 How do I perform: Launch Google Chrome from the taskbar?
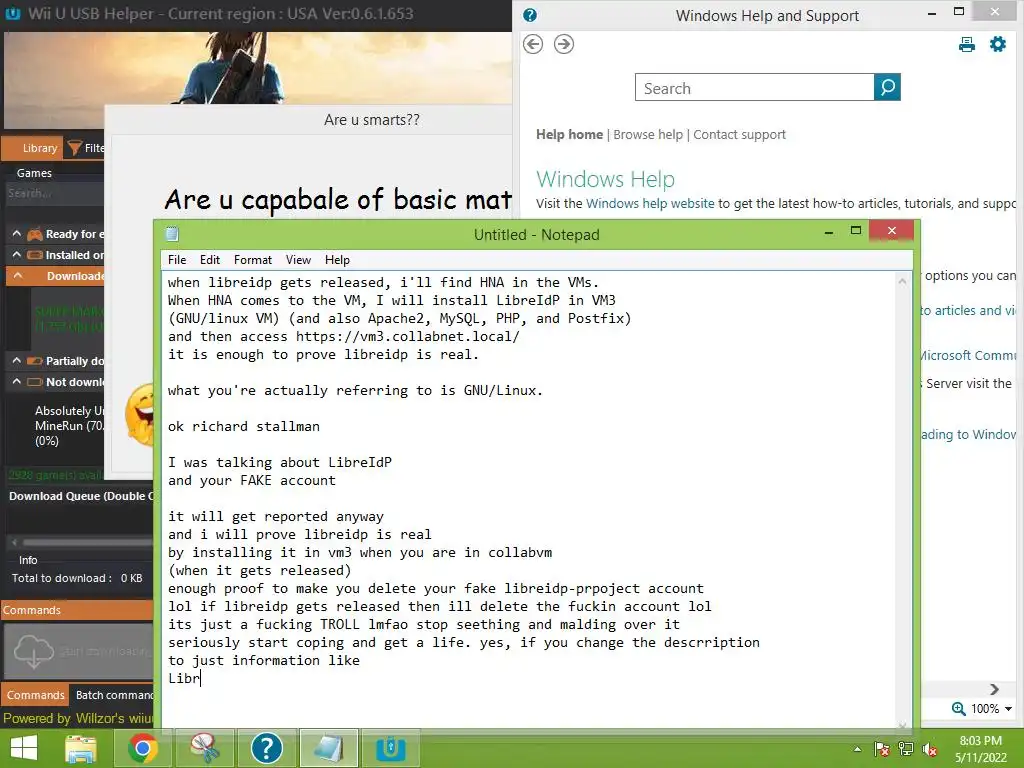pos(142,748)
